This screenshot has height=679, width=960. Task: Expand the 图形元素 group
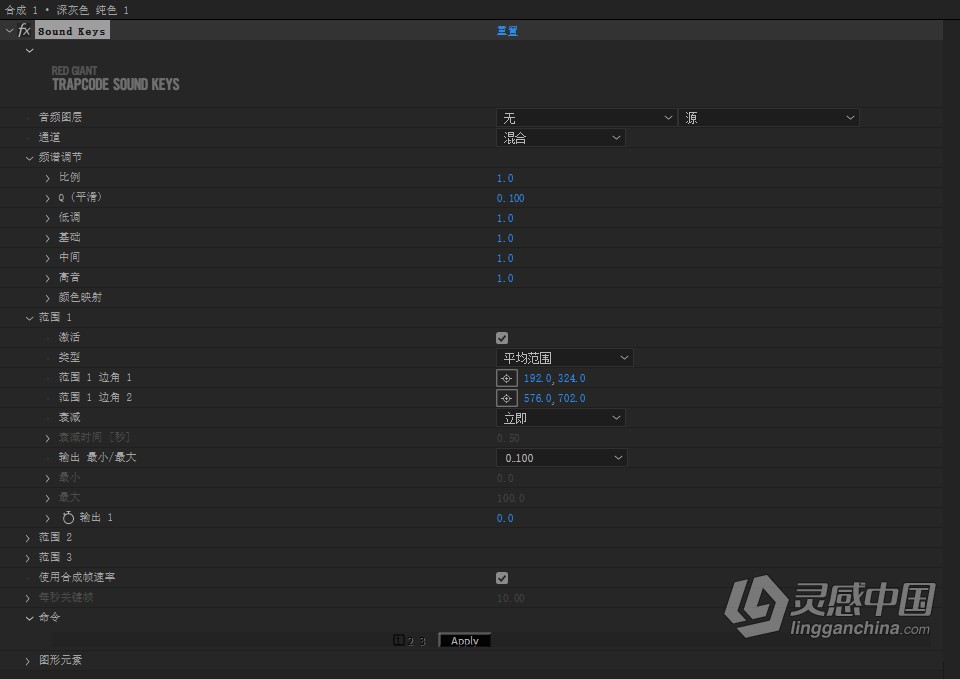click(28, 661)
